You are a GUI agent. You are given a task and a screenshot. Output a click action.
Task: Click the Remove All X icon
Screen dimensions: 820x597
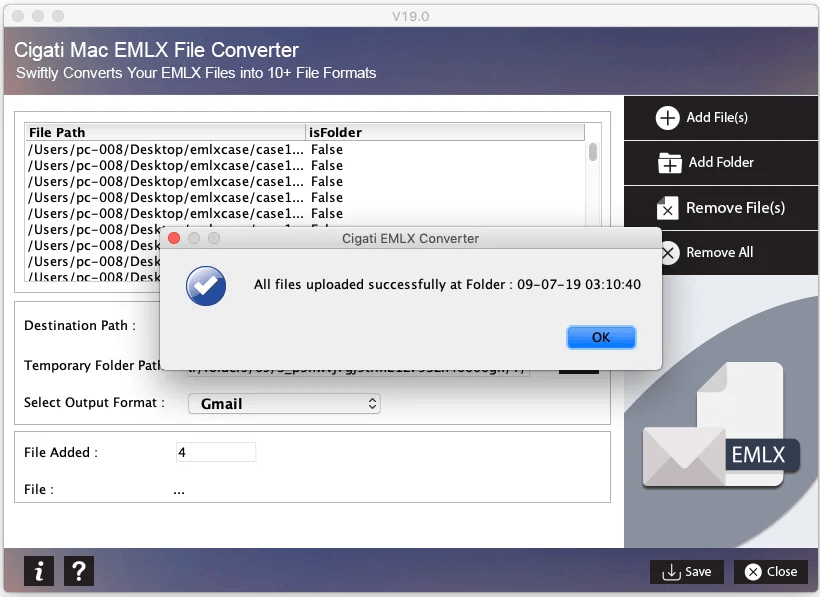pos(669,252)
